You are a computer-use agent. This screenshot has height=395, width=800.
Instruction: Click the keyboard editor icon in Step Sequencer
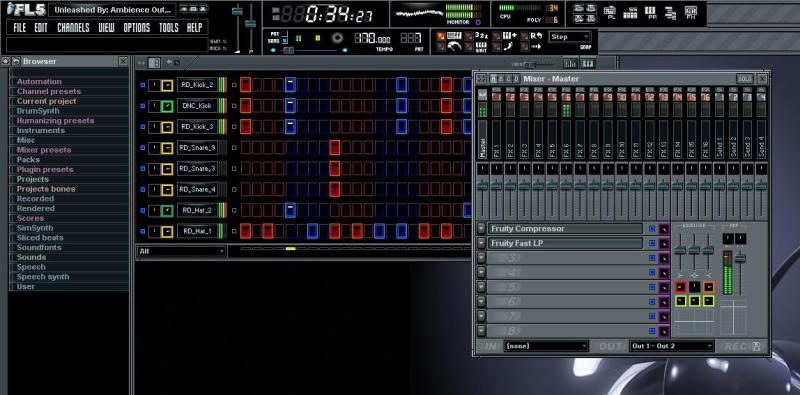pyautogui.click(x=587, y=64)
